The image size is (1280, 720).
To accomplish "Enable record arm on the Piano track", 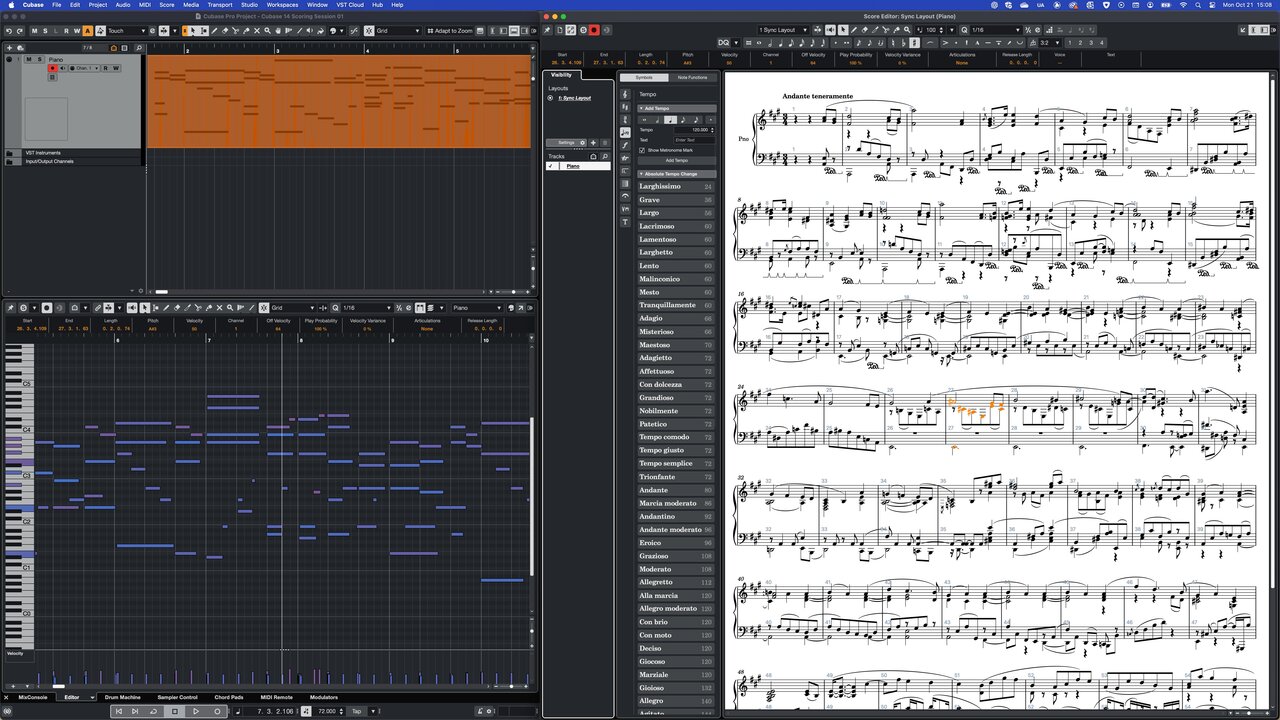I will [x=52, y=68].
